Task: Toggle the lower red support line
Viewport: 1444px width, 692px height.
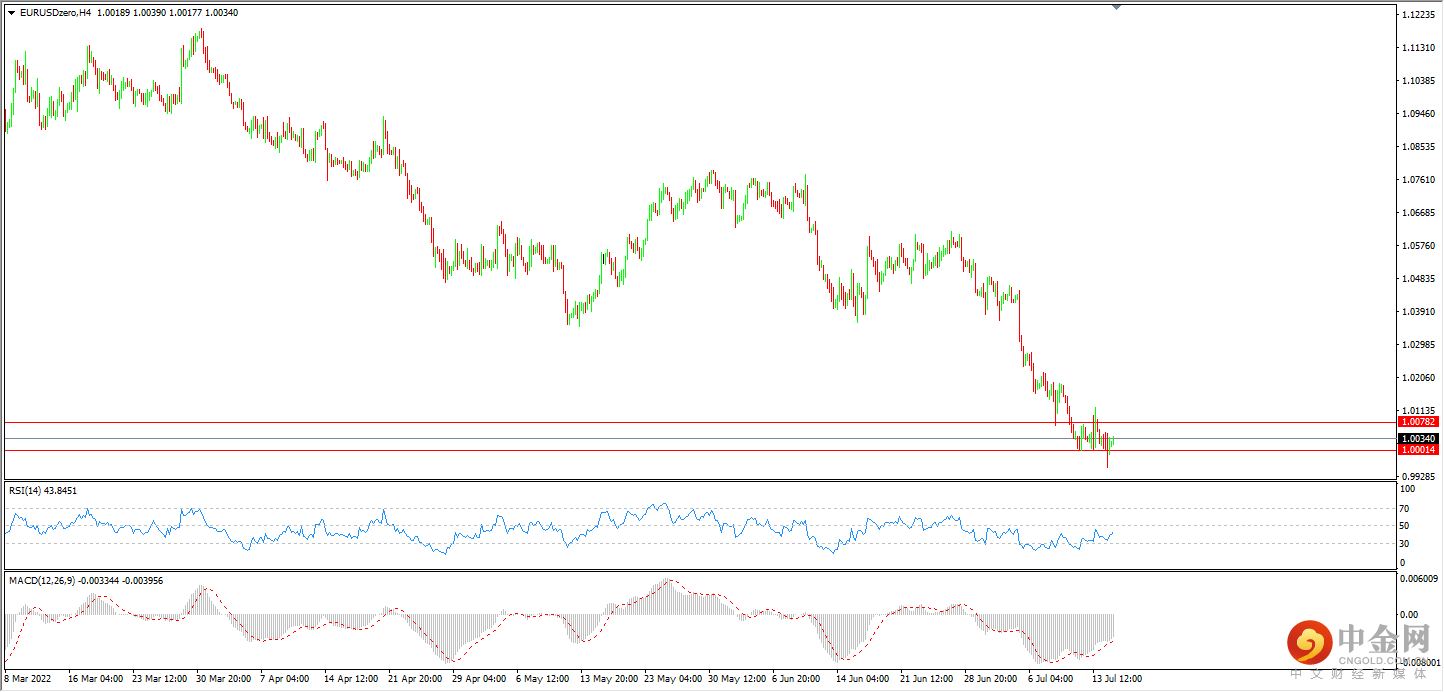Action: pos(700,450)
